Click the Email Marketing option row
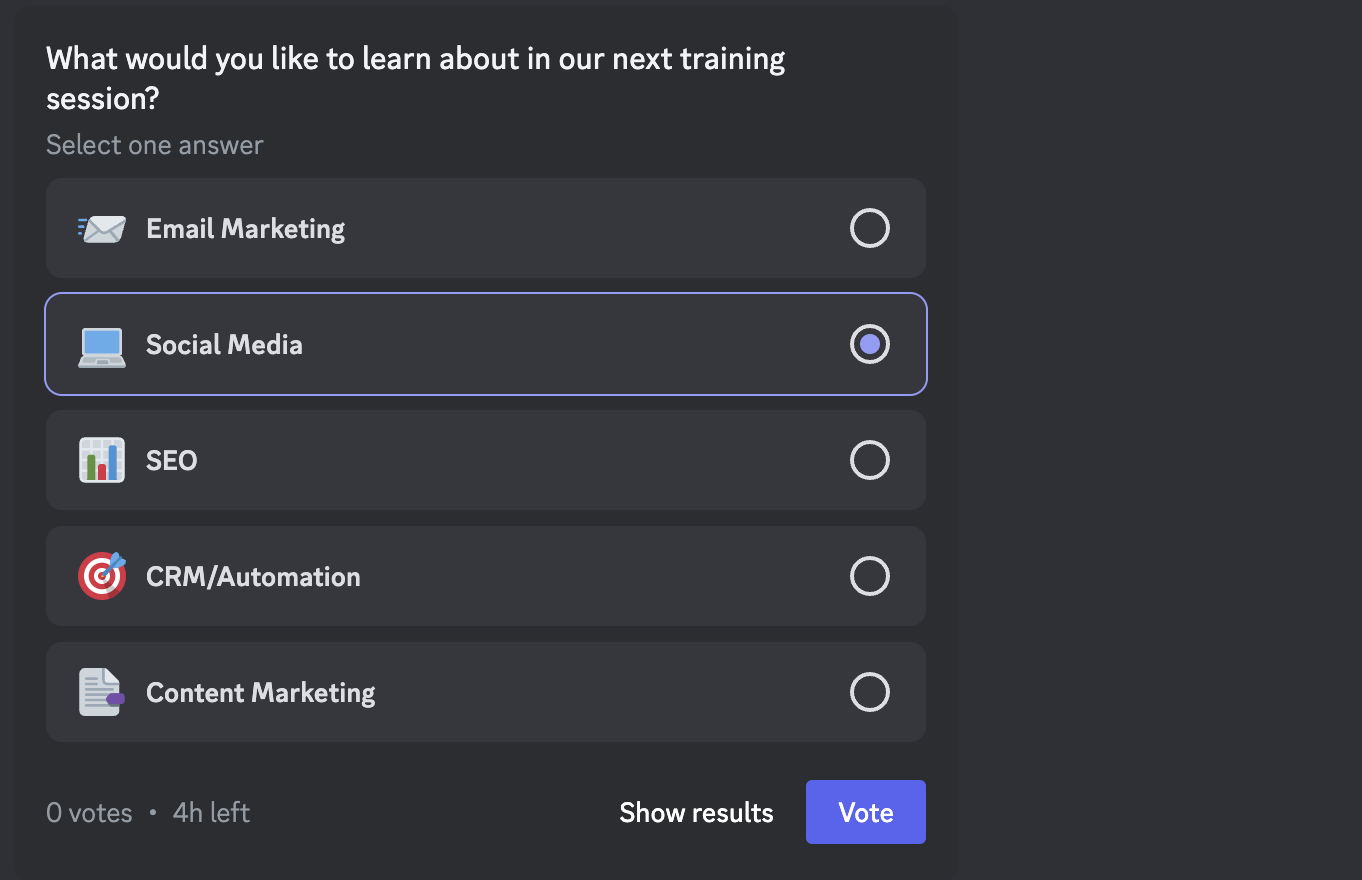This screenshot has width=1362, height=880. (x=485, y=228)
